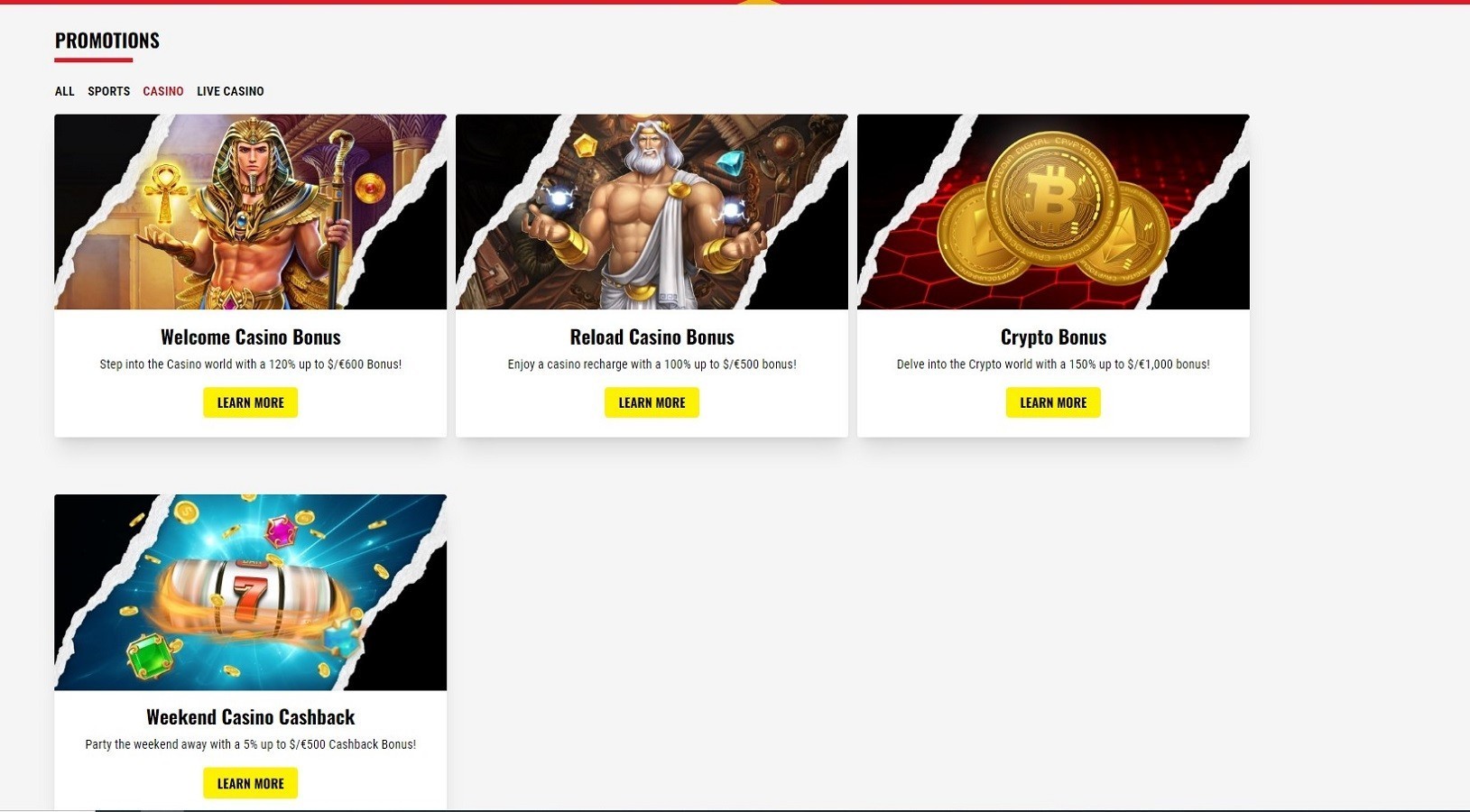Click the 120% up to $/€600 description text
The width and height of the screenshot is (1470, 812).
[x=250, y=364]
